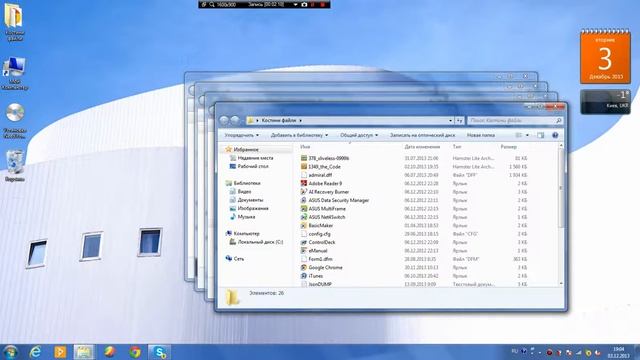Open the Костины файлы desktop folder
Image resolution: width=640 pixels, height=360 pixels.
(14, 21)
